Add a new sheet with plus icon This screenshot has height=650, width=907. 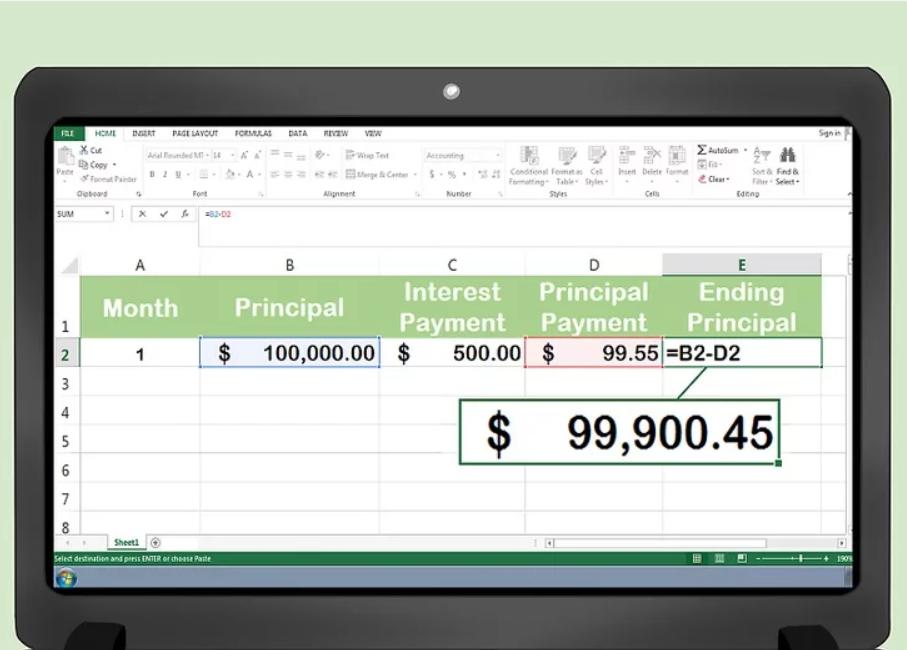(x=155, y=542)
